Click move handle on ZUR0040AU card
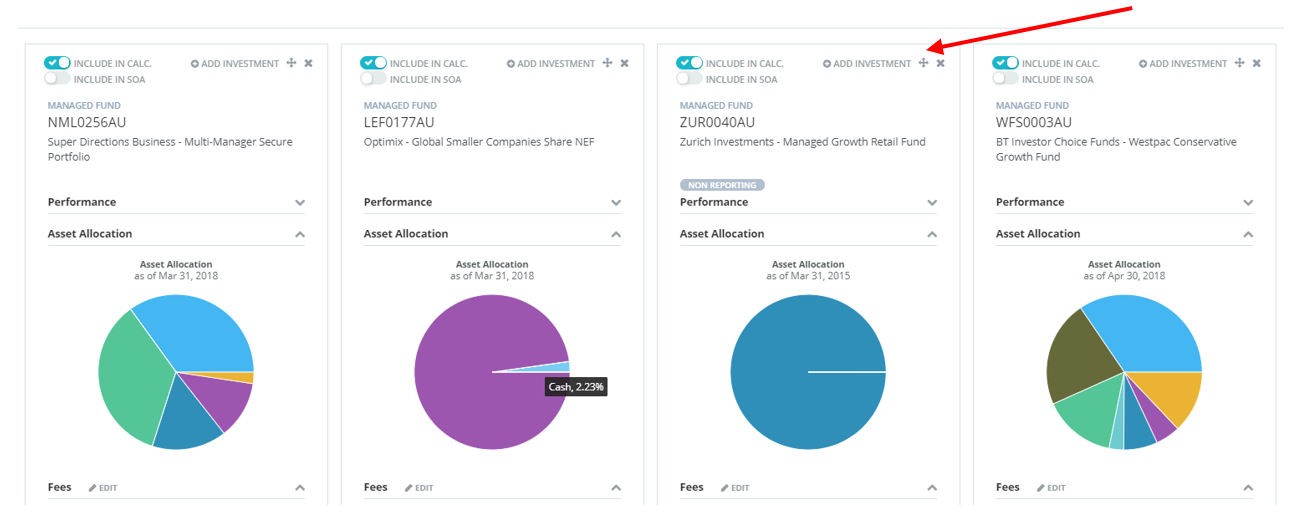The image size is (1303, 518). [x=923, y=63]
